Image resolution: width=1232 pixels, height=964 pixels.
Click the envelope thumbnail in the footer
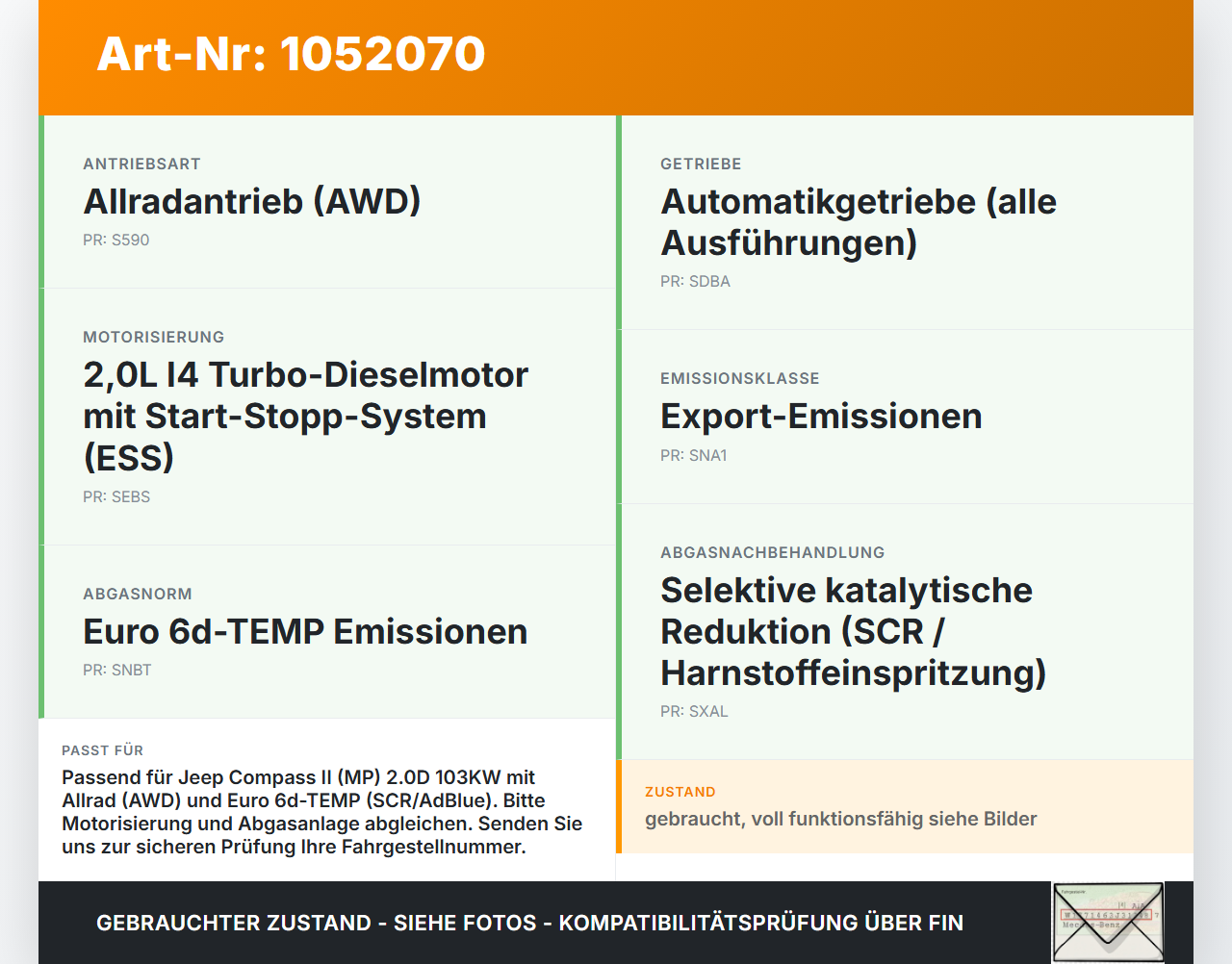click(1108, 923)
